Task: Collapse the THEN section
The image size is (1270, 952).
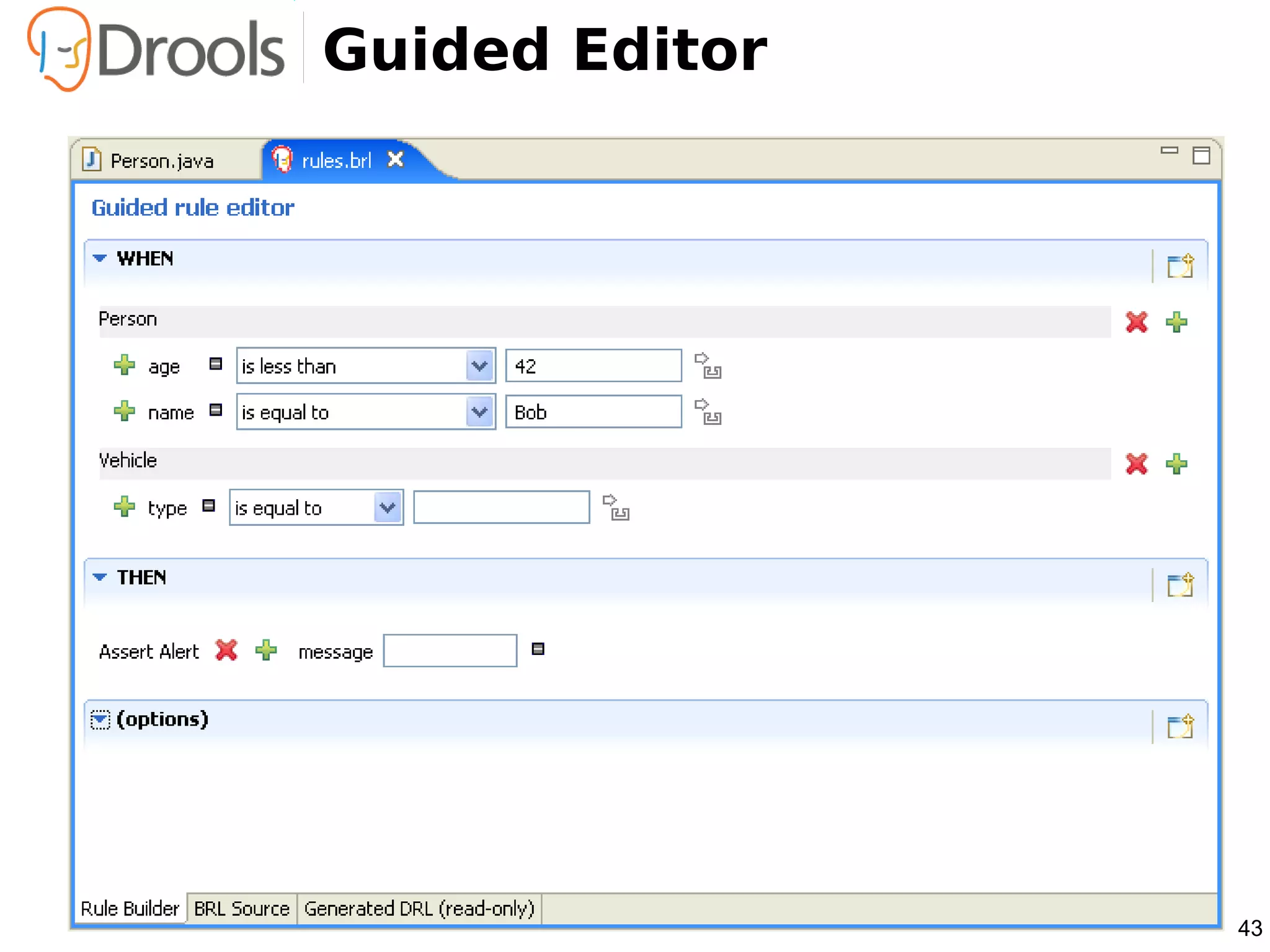Action: (x=99, y=577)
